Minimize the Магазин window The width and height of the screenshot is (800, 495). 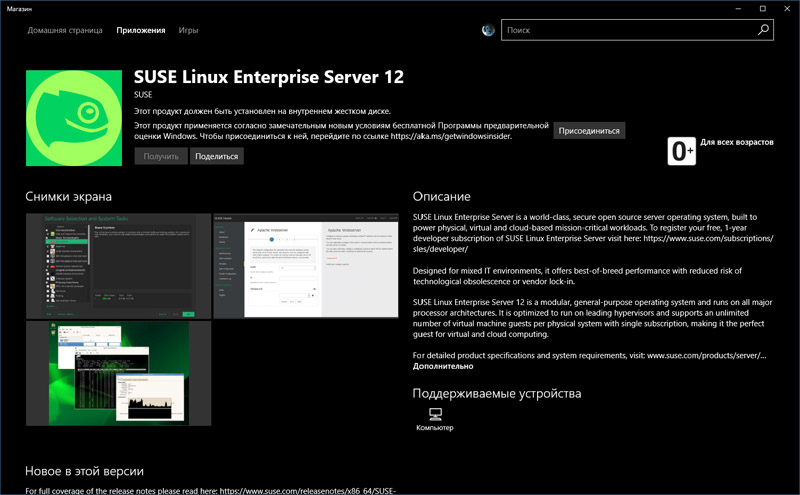(738, 9)
